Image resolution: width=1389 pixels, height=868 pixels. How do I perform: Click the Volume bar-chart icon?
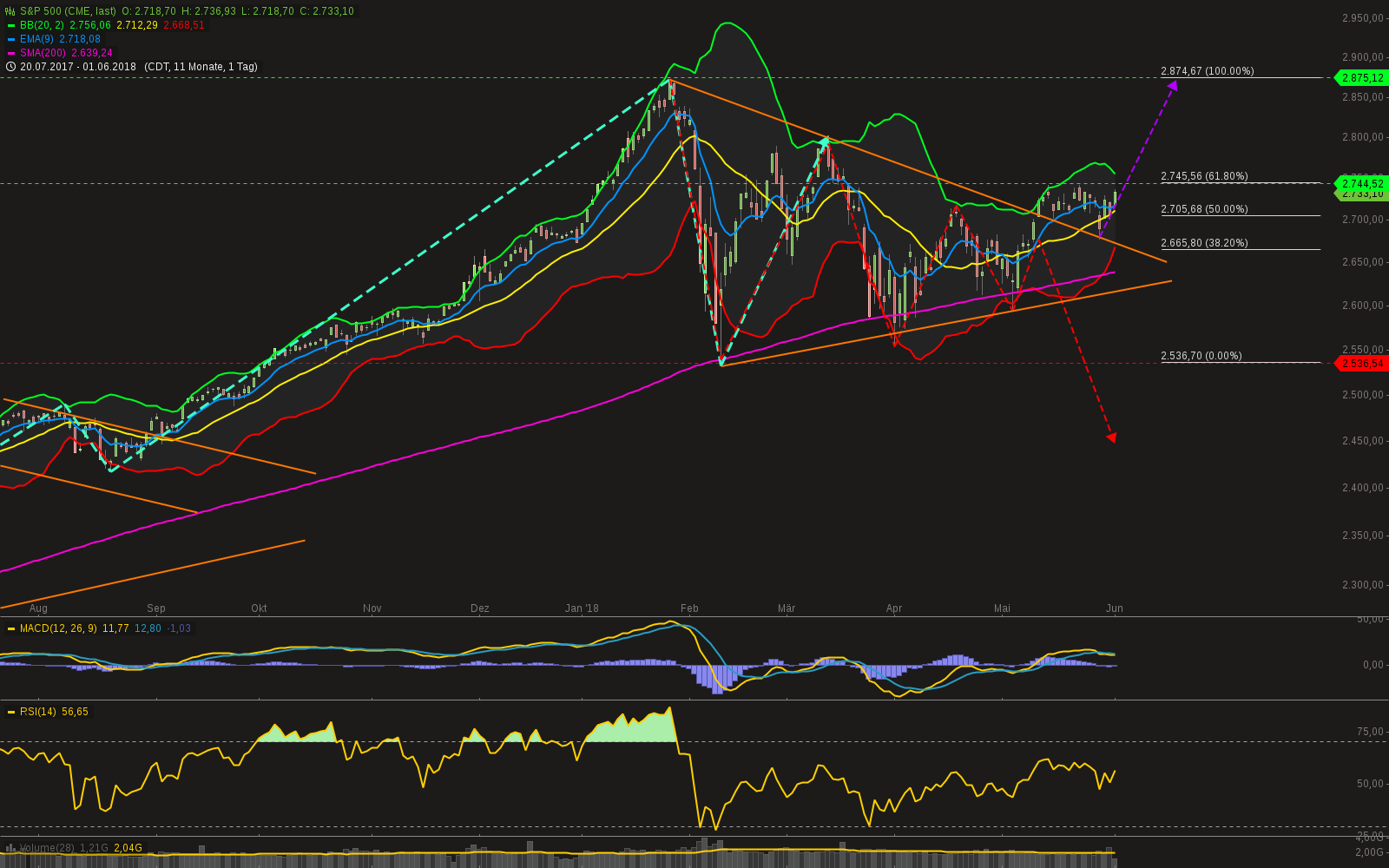click(10, 846)
